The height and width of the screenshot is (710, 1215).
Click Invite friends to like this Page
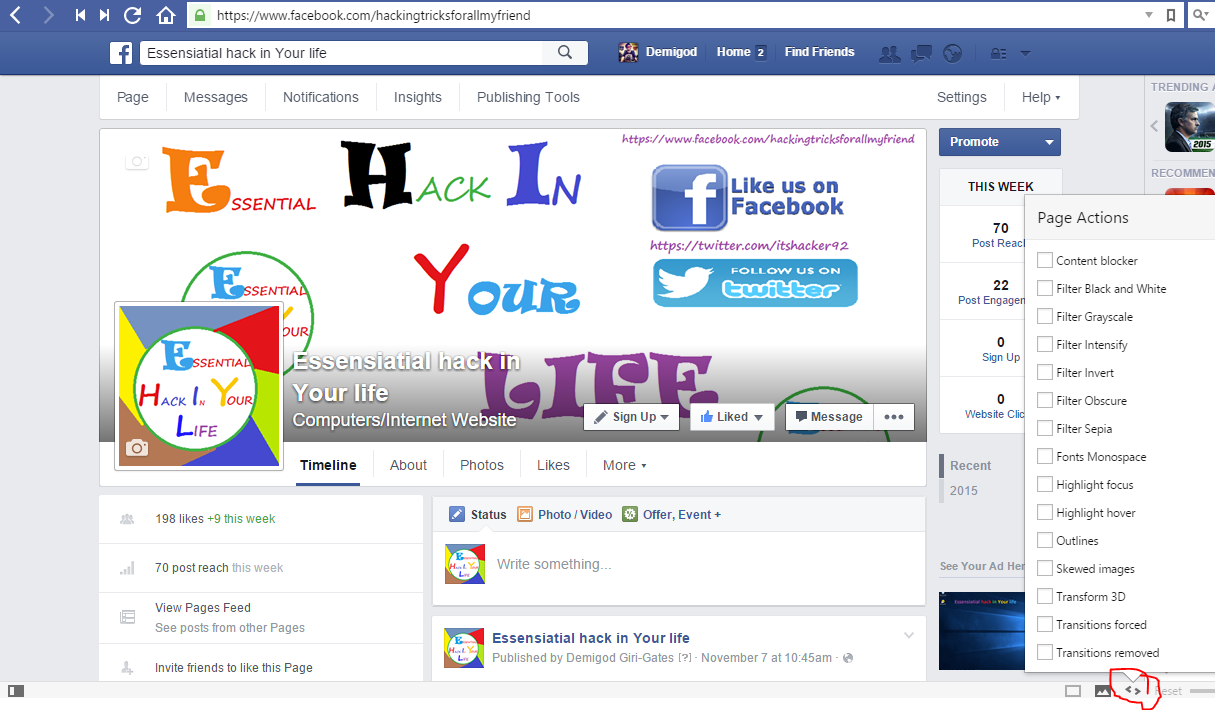(234, 667)
